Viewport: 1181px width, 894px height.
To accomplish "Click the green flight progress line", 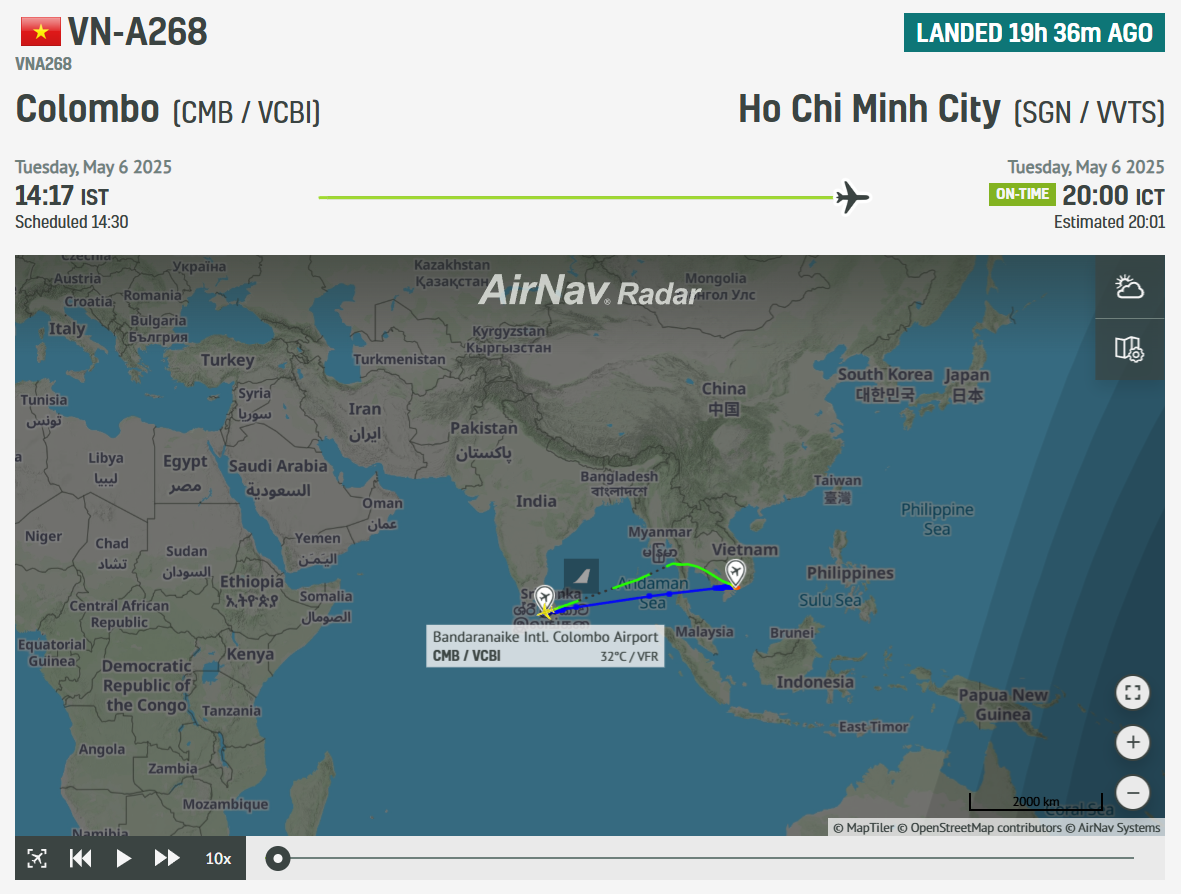I will point(576,197).
